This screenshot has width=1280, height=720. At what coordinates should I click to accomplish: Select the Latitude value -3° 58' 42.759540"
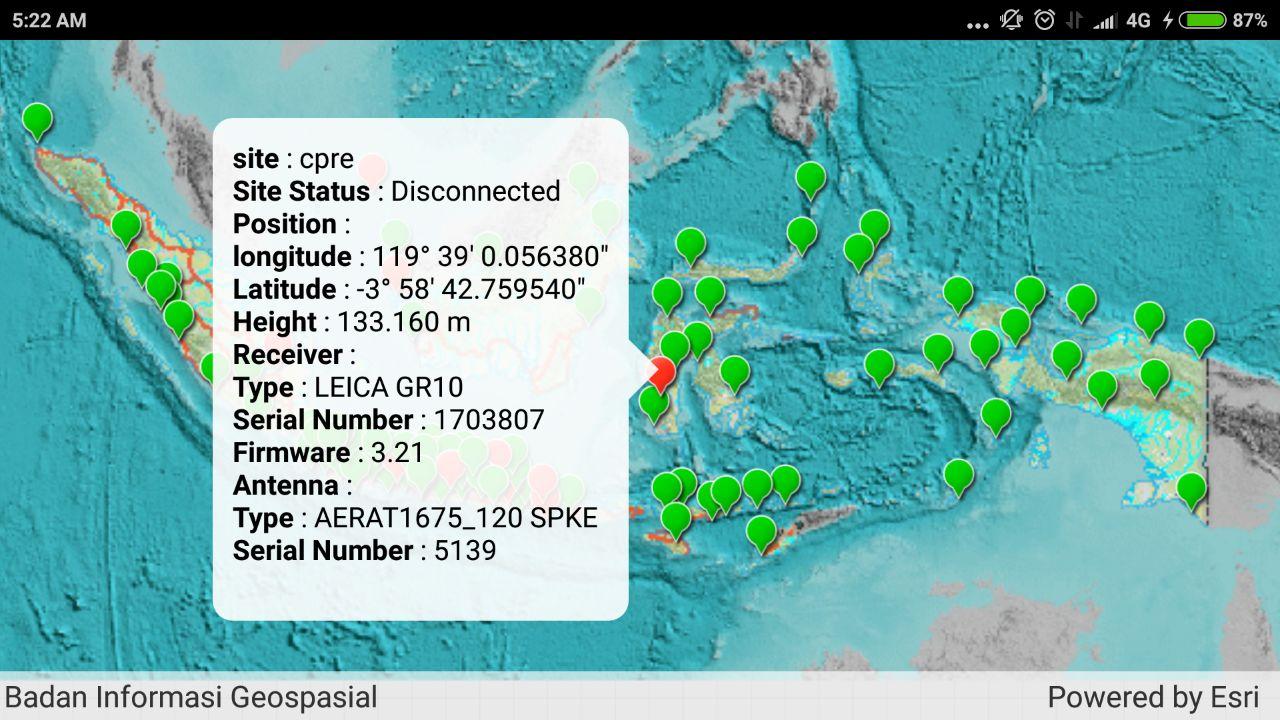click(471, 289)
